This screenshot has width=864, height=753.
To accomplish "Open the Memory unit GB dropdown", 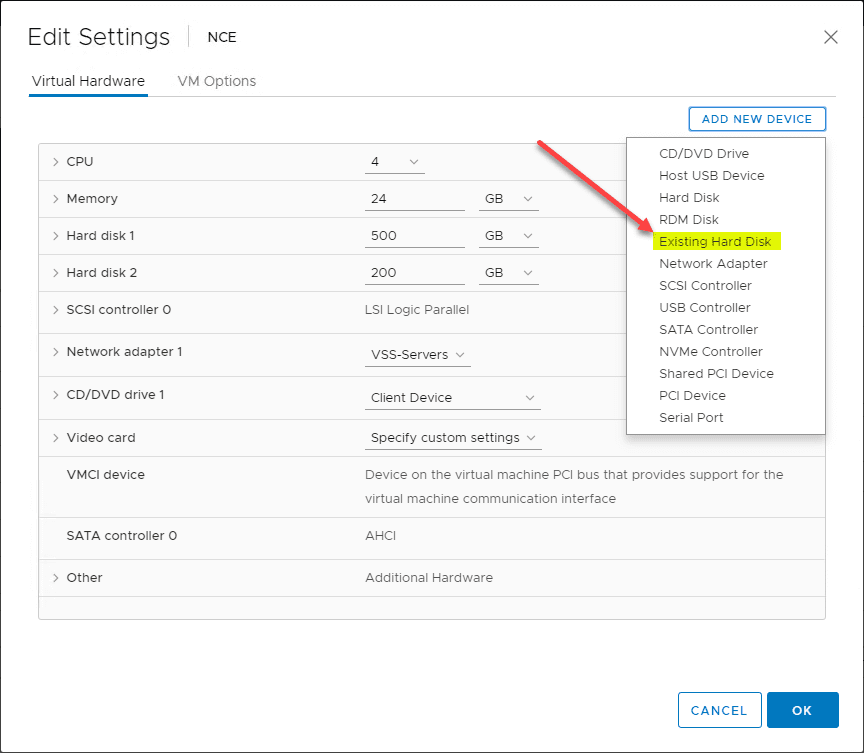I will pos(508,199).
